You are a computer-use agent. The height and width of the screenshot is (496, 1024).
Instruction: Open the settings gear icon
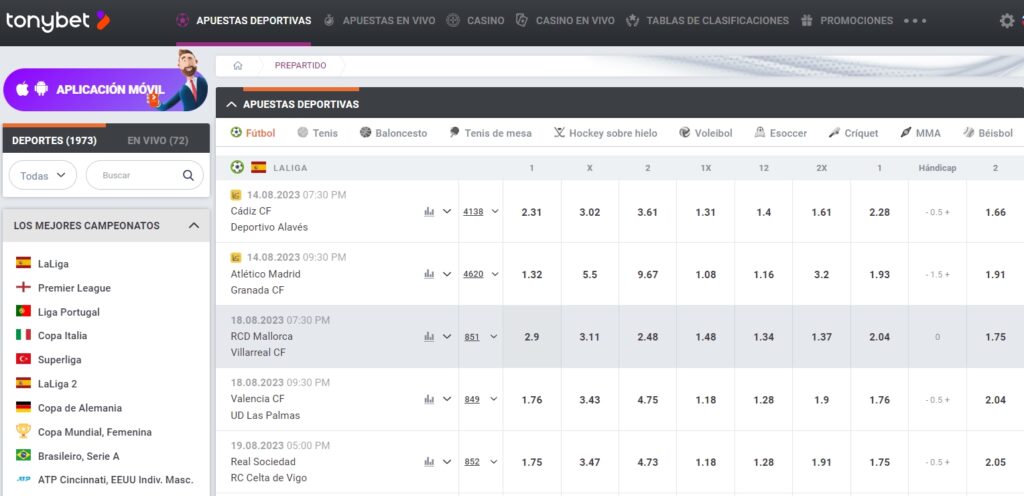point(1007,21)
